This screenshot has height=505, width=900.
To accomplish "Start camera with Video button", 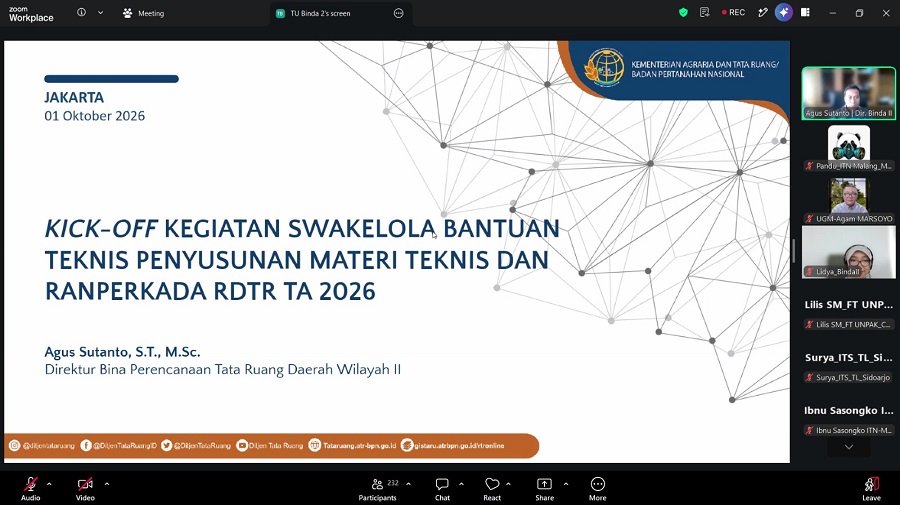I will (85, 488).
